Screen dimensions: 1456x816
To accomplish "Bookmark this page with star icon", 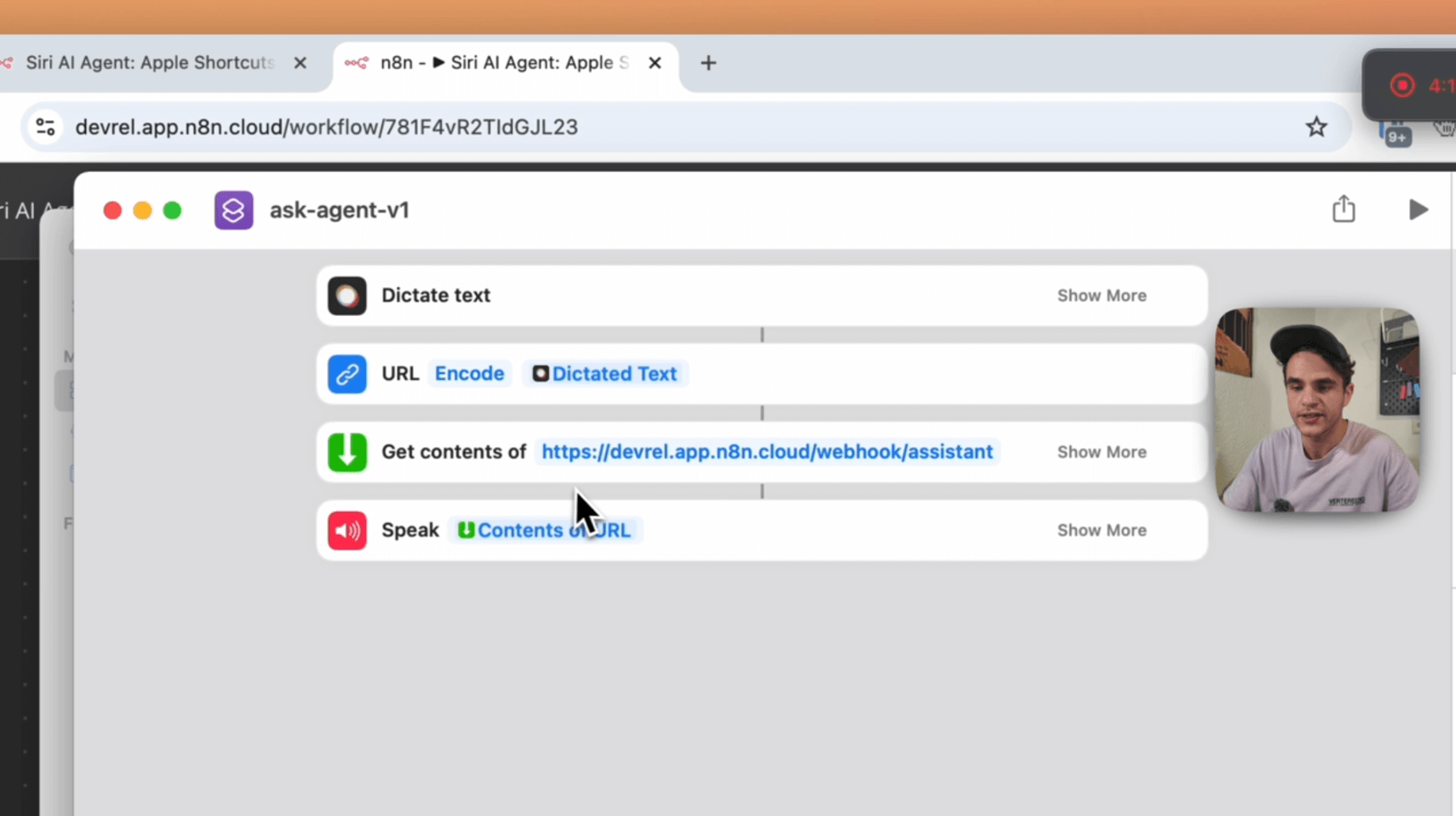I will pos(1316,127).
